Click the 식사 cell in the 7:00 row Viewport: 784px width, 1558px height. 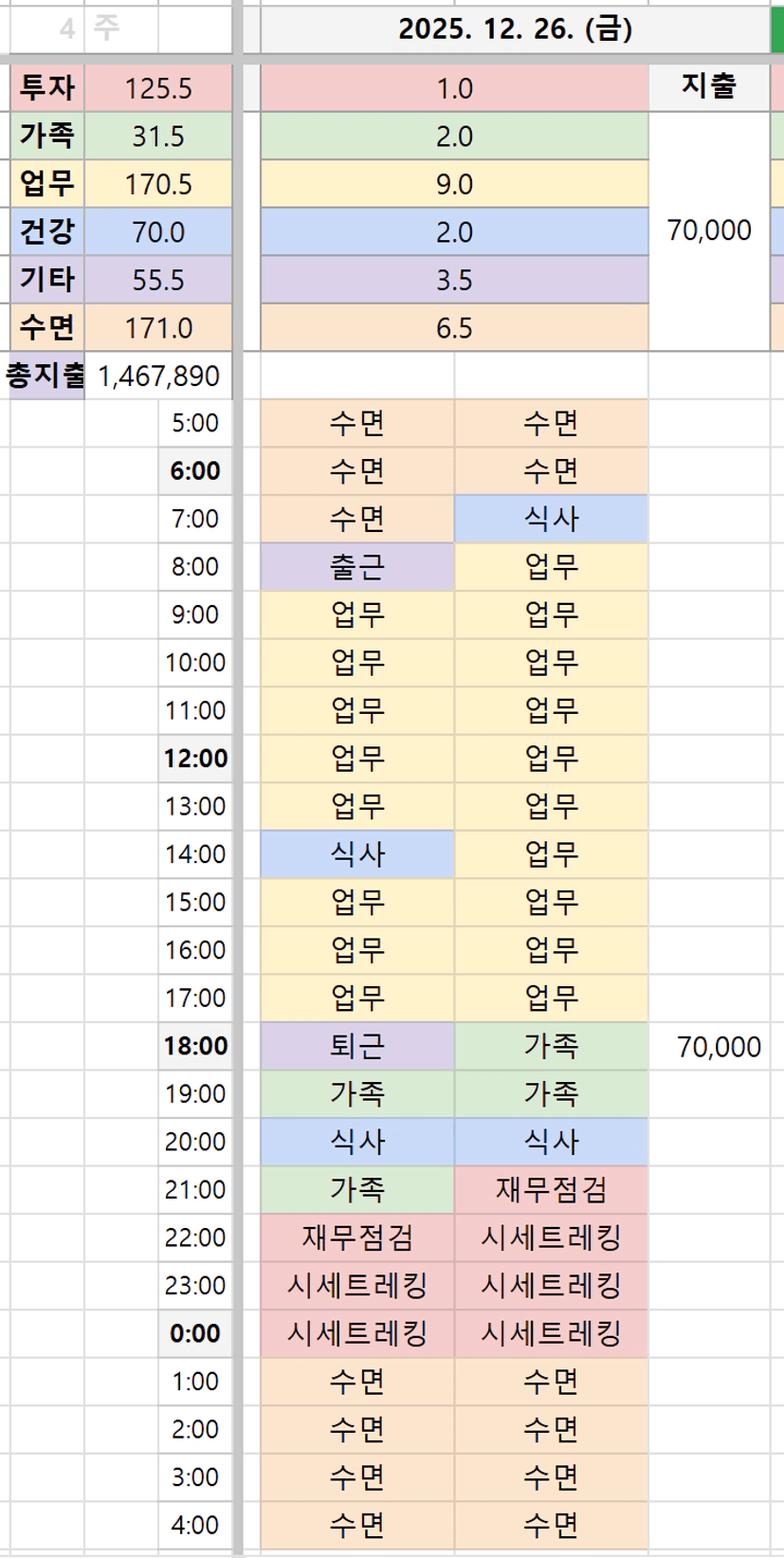tap(551, 519)
